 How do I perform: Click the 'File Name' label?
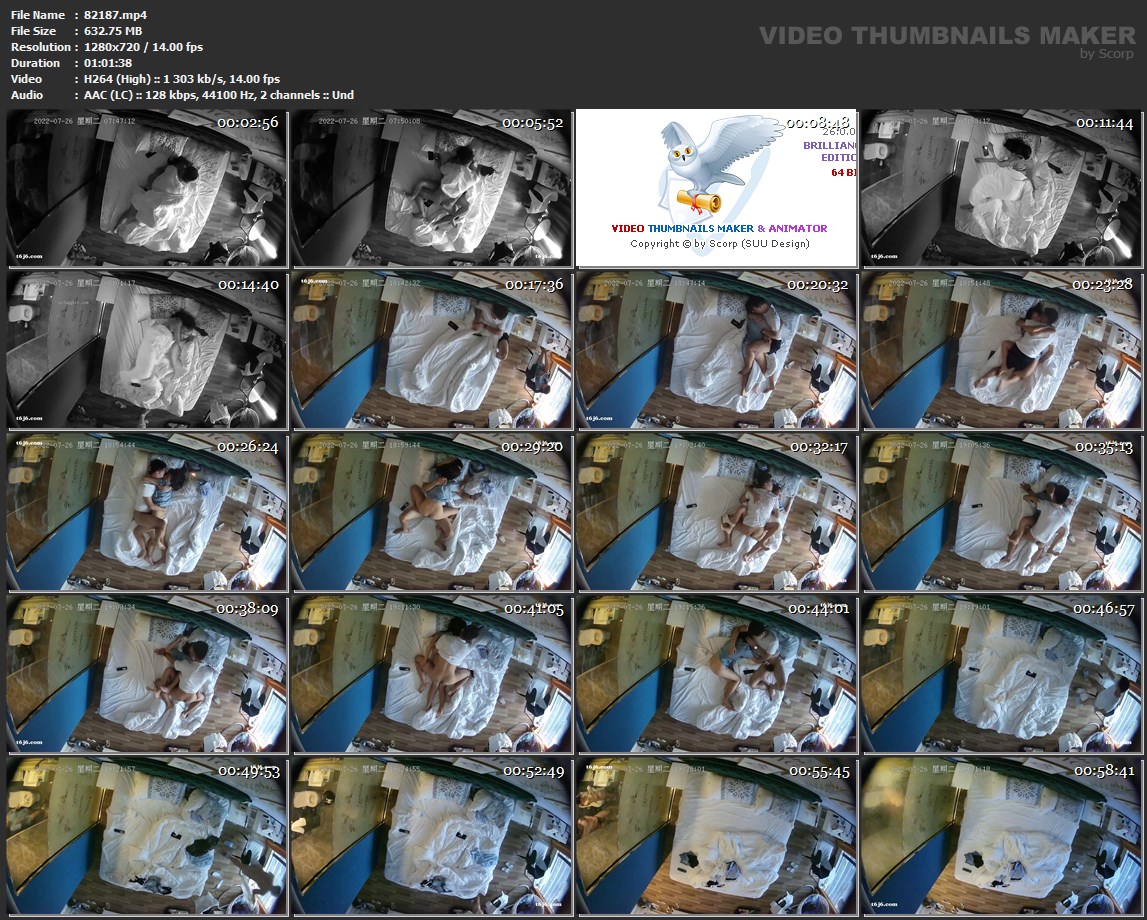[x=38, y=15]
